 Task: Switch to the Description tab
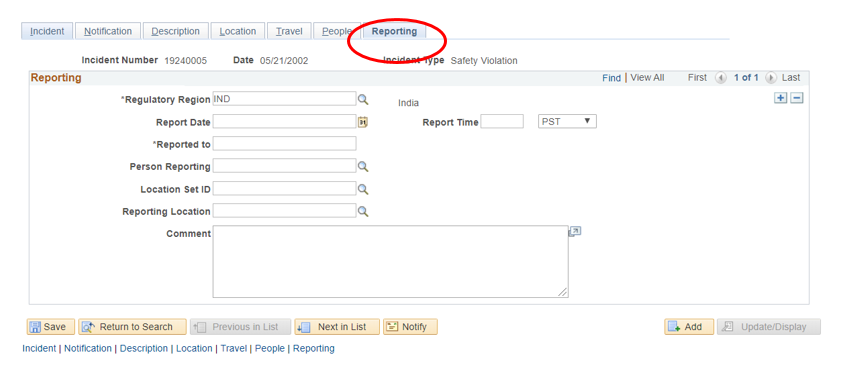click(175, 31)
